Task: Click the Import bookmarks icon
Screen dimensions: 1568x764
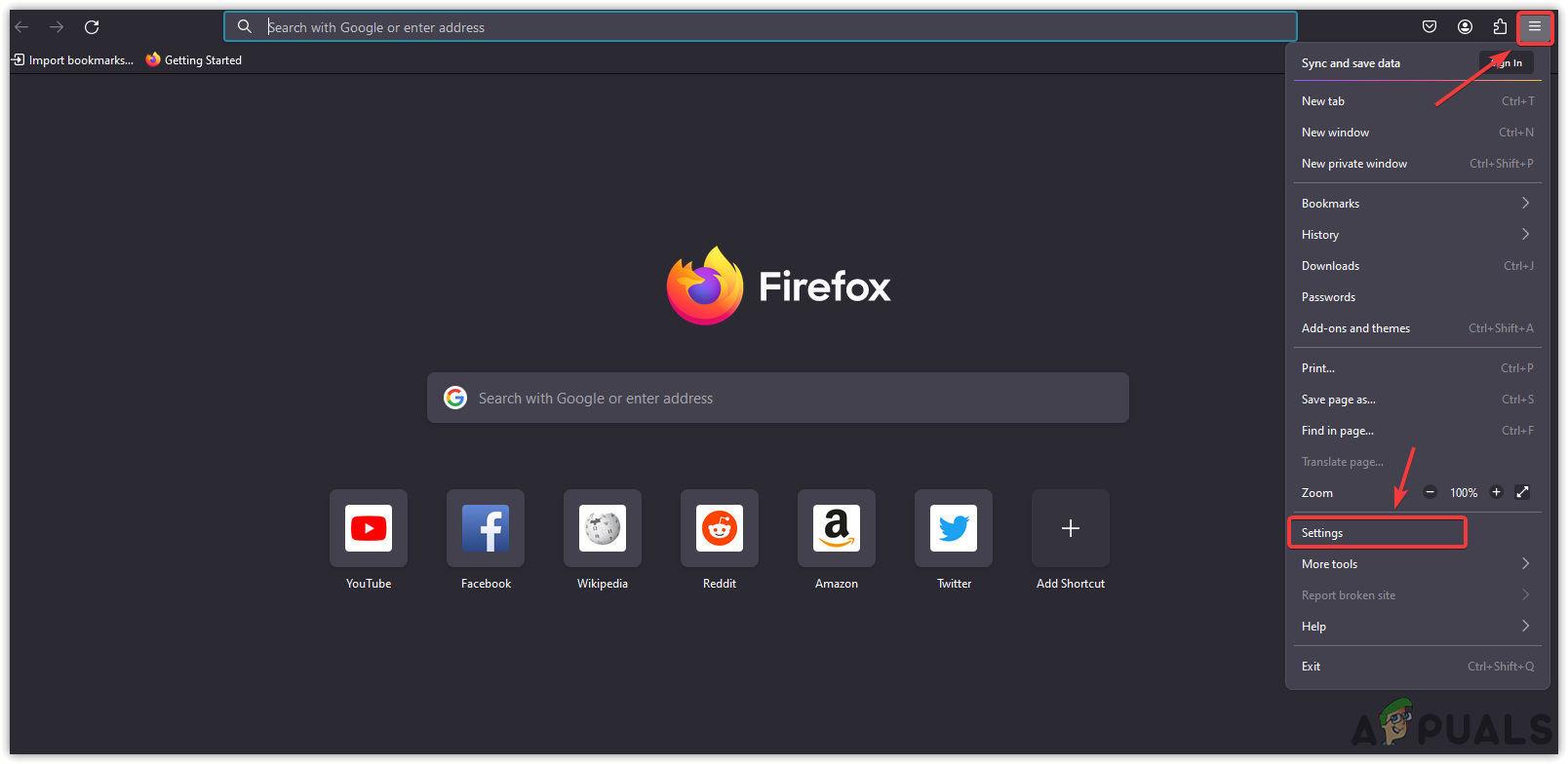Action: [x=18, y=59]
